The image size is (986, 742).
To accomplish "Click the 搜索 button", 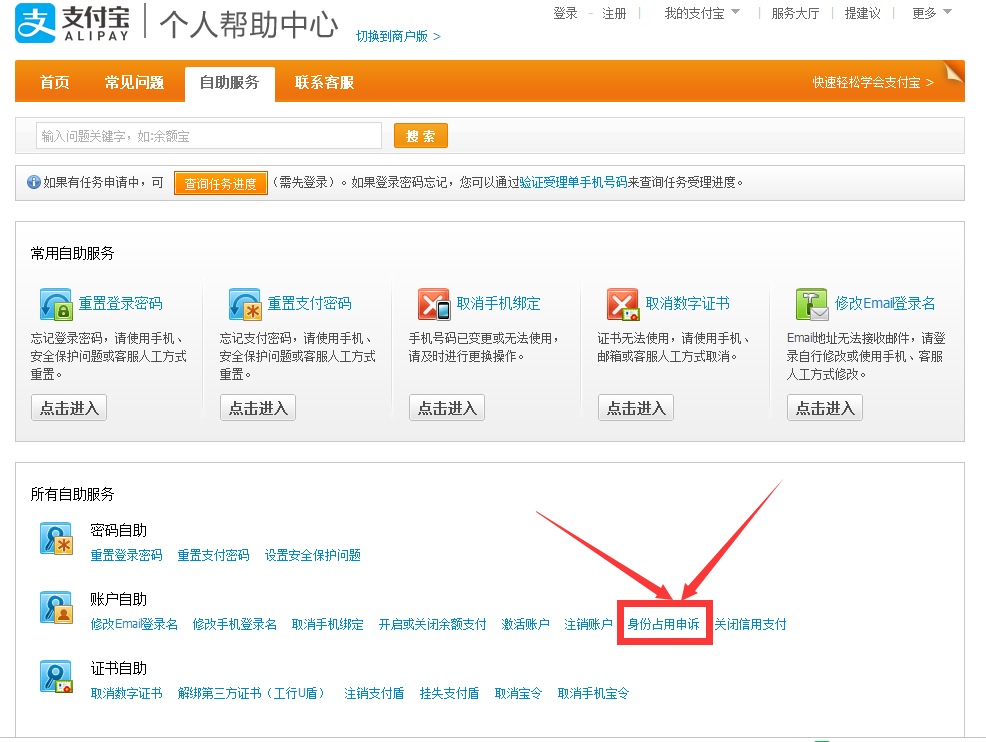I will tap(420, 136).
